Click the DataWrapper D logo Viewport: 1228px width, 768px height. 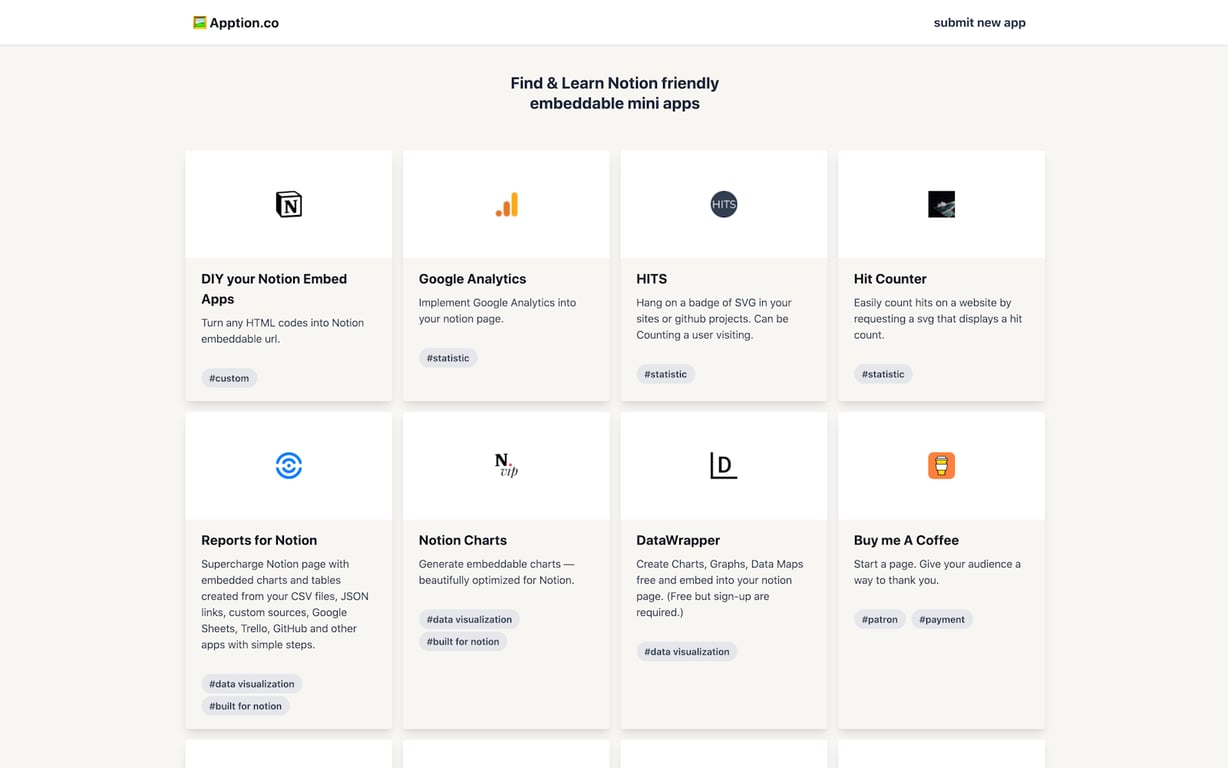click(723, 465)
